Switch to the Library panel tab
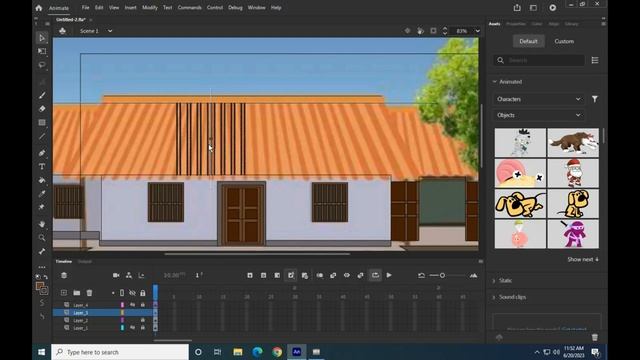The width and height of the screenshot is (640, 360). pos(571,24)
